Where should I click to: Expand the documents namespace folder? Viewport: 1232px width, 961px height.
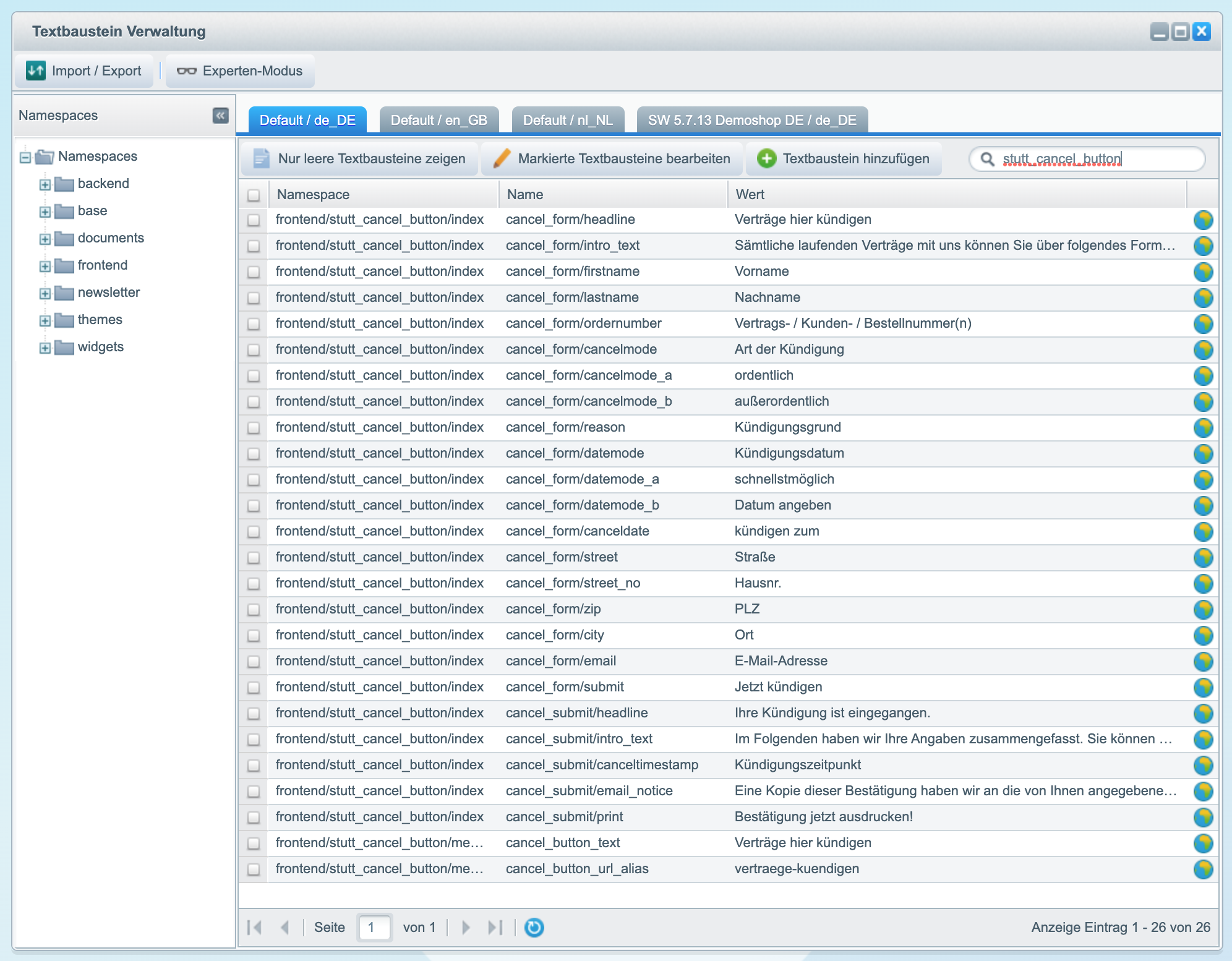(x=45, y=239)
